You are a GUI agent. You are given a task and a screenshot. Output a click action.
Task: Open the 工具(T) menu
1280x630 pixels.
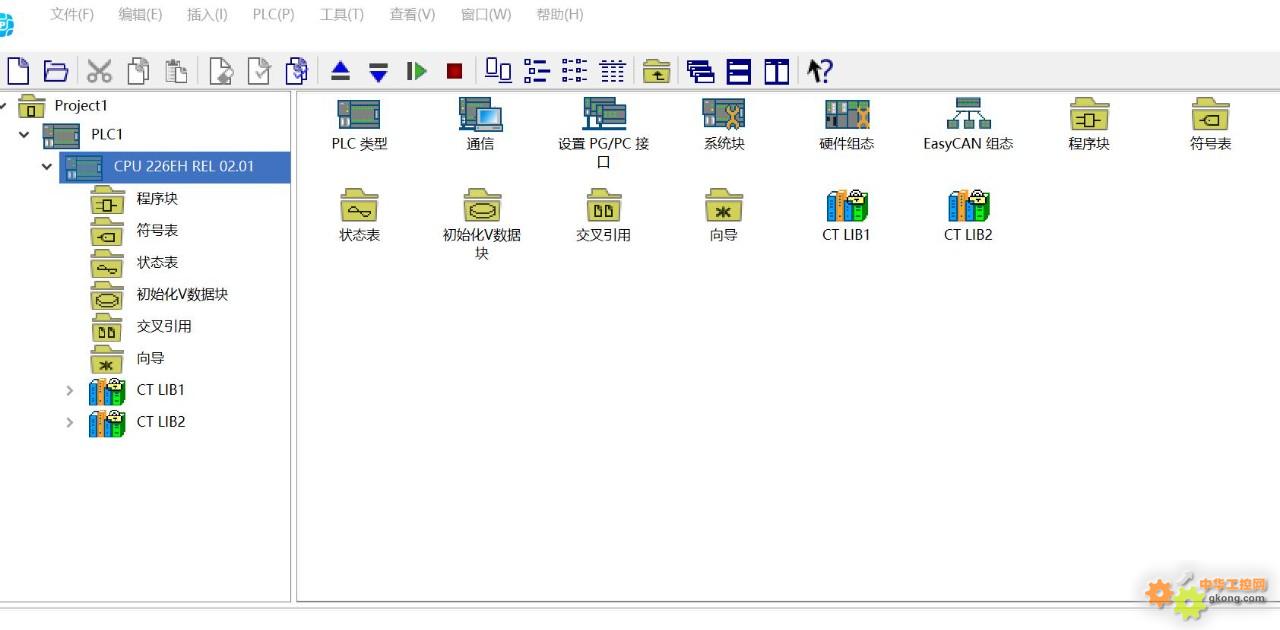tap(342, 14)
